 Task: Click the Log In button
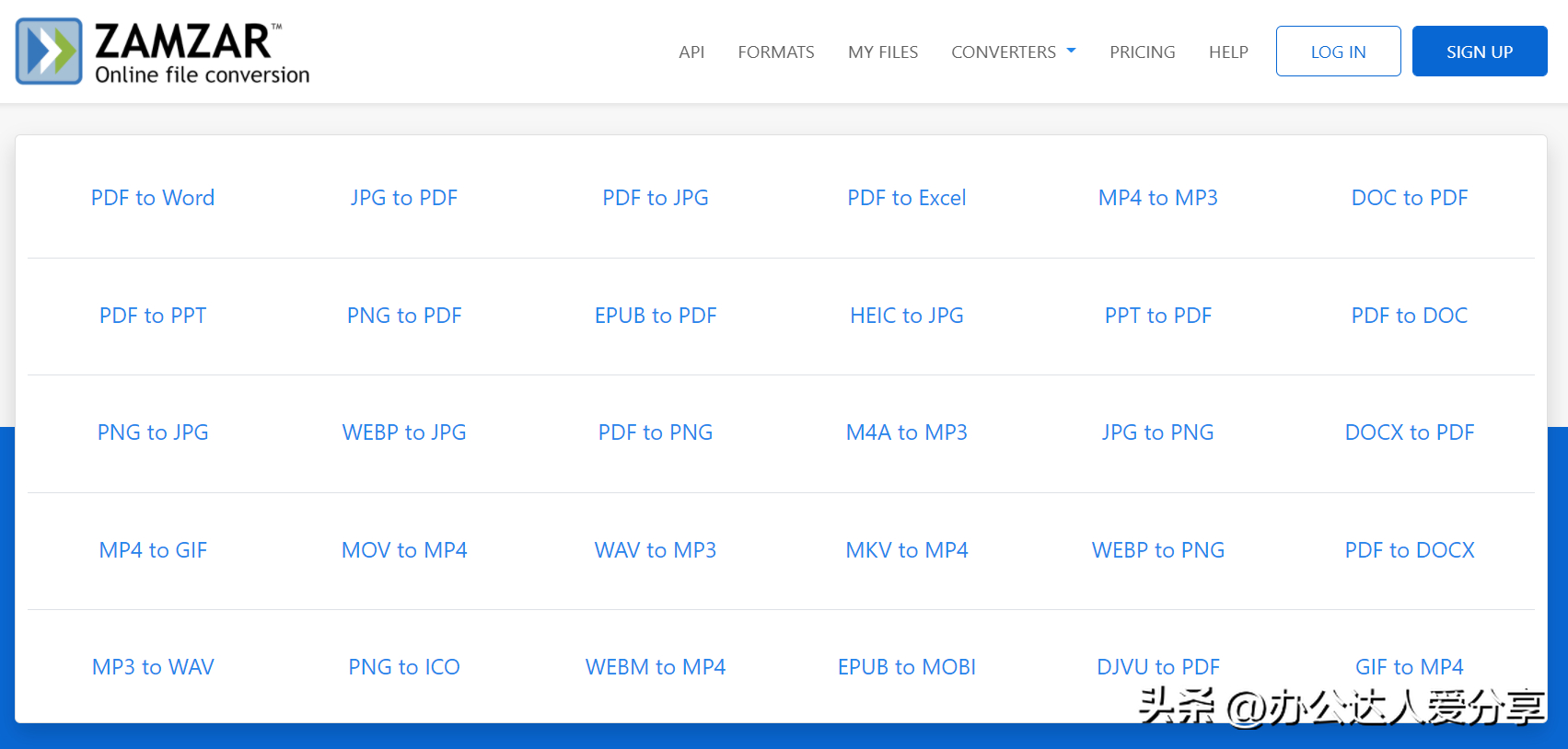pyautogui.click(x=1339, y=52)
